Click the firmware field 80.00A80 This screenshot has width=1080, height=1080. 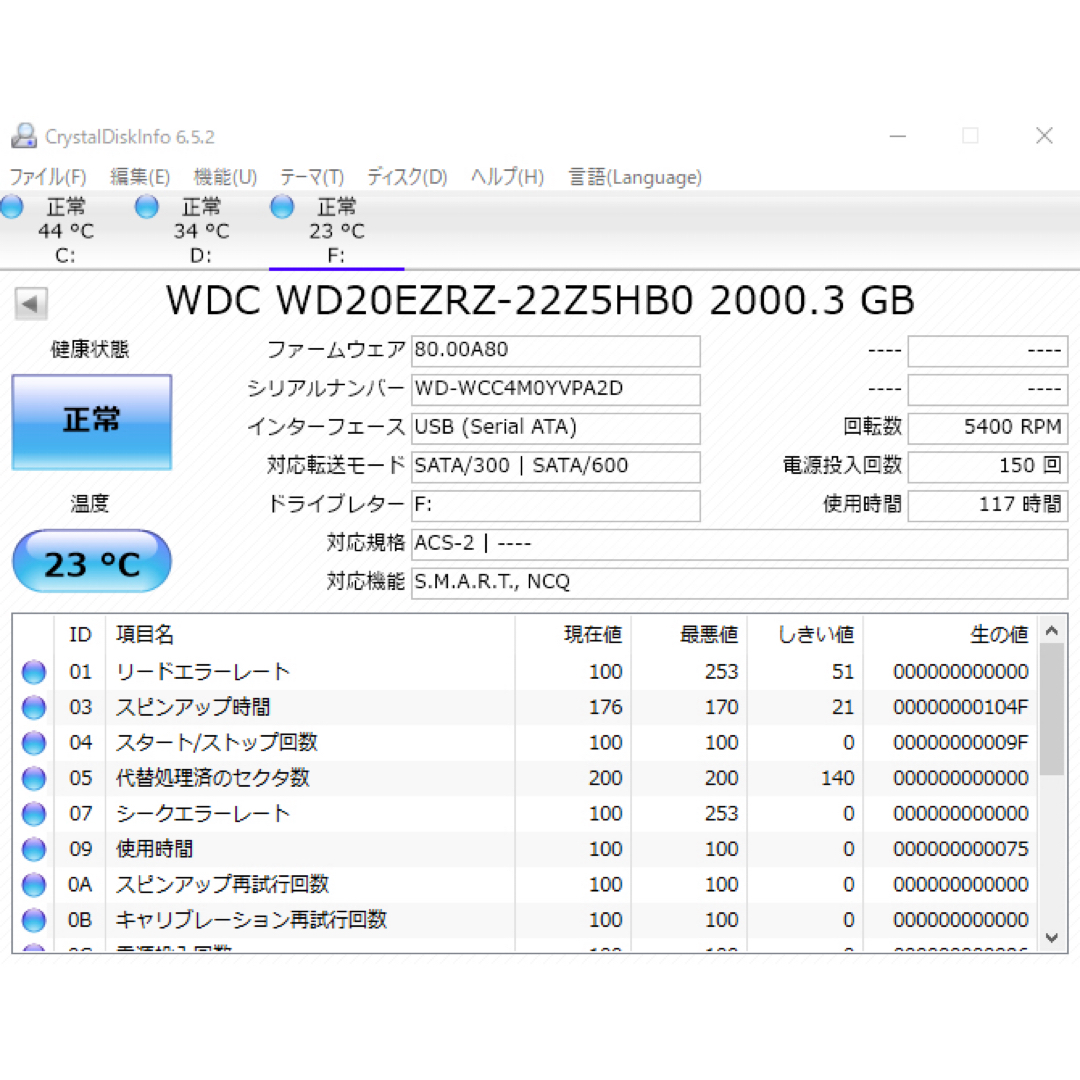pos(556,351)
